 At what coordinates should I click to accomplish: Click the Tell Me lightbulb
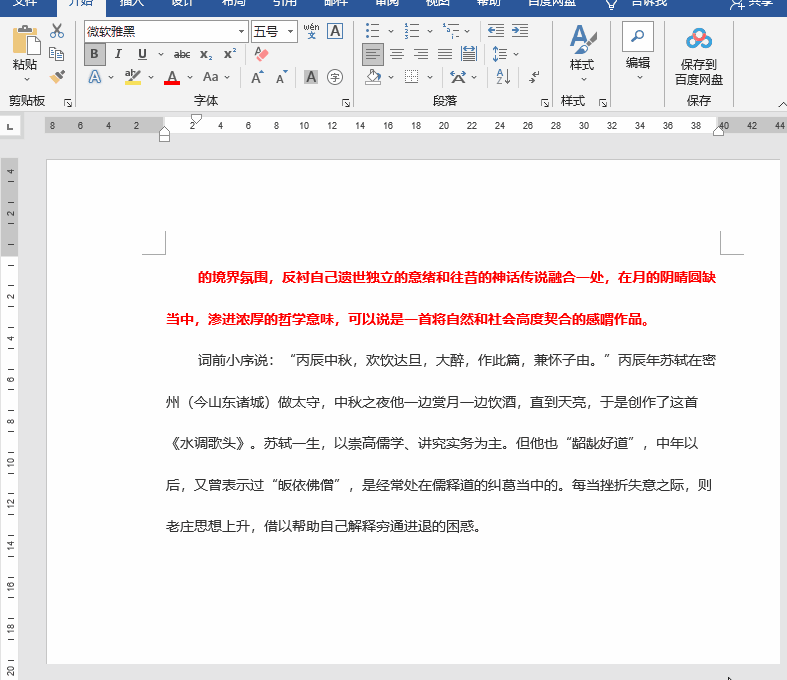611,5
